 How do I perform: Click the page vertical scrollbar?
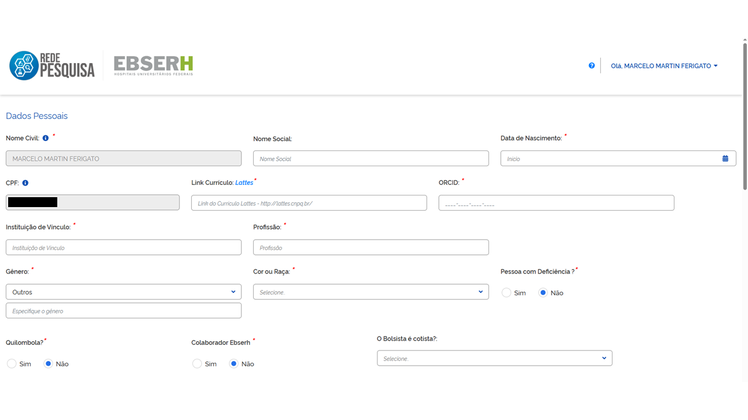click(x=745, y=116)
